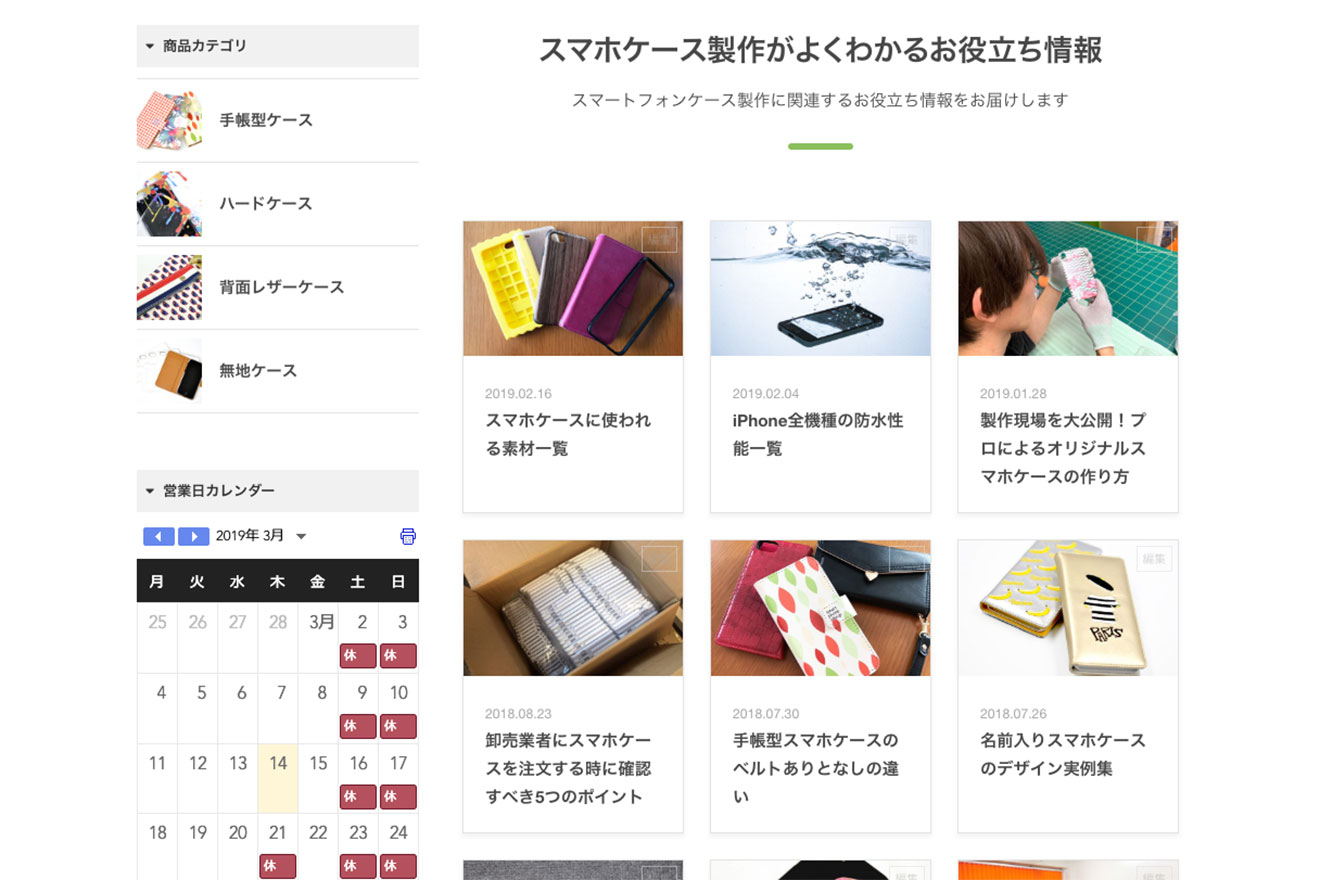Click the 編集 edit icon on the 名前入り article
The height and width of the screenshot is (880, 1320).
pyautogui.click(x=1156, y=559)
